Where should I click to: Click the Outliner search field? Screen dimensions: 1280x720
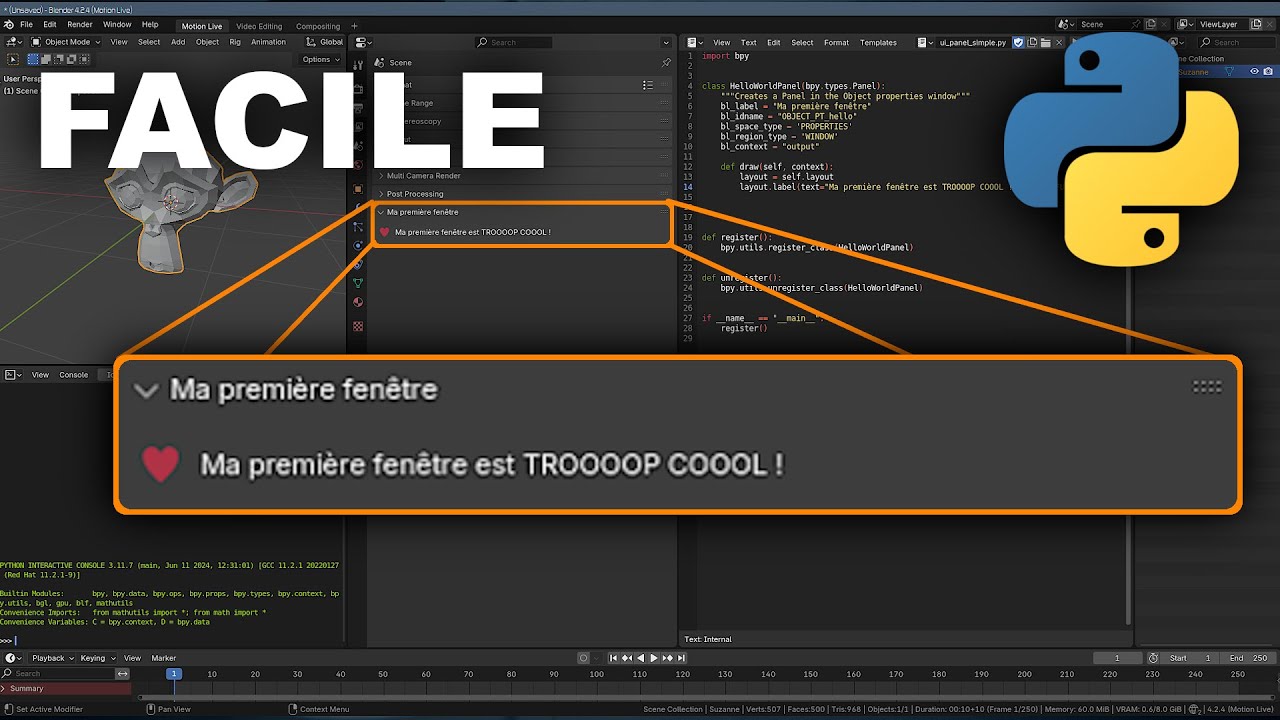point(1237,42)
